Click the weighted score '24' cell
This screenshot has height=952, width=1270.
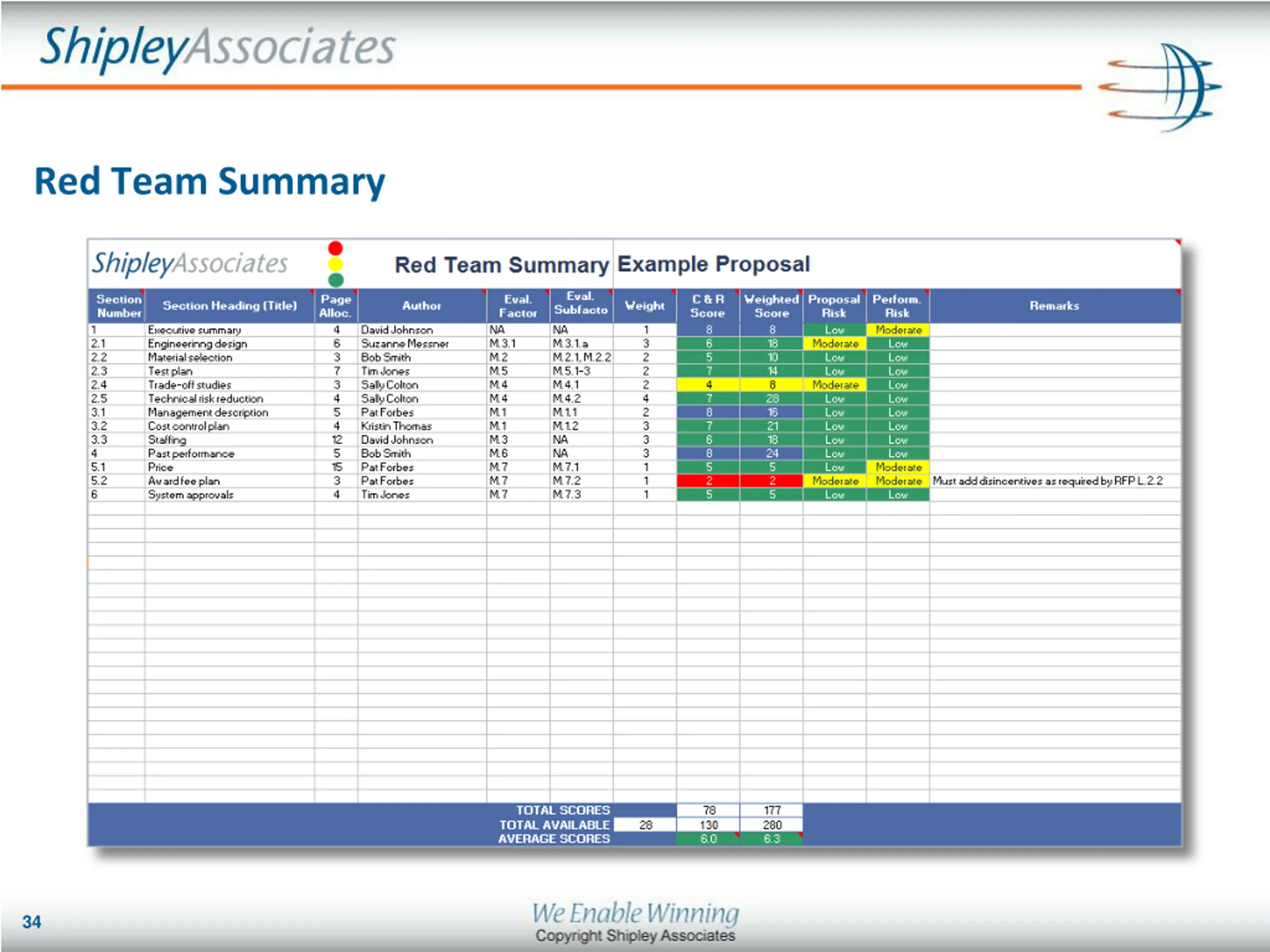pyautogui.click(x=771, y=454)
